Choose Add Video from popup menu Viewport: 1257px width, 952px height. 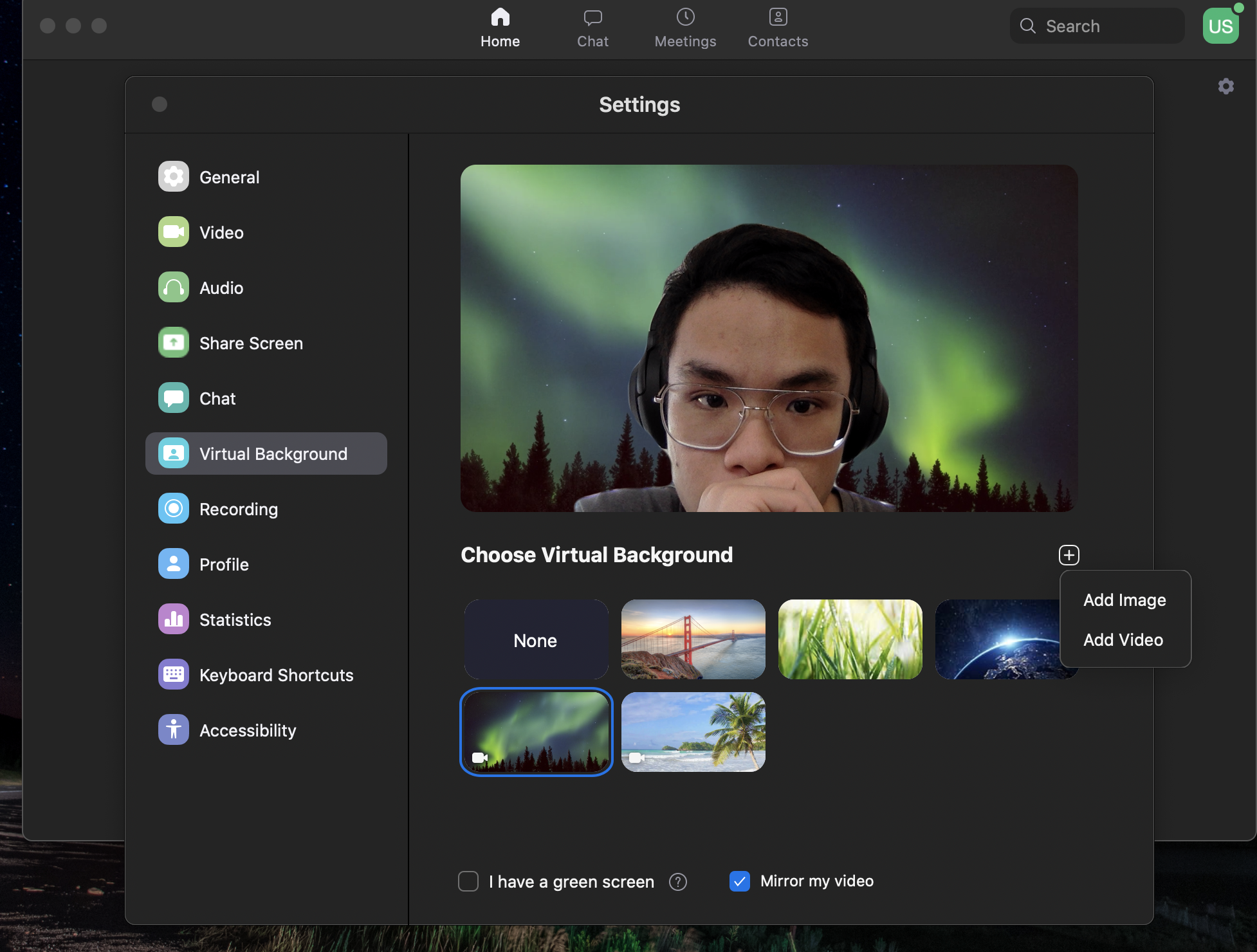[1123, 640]
